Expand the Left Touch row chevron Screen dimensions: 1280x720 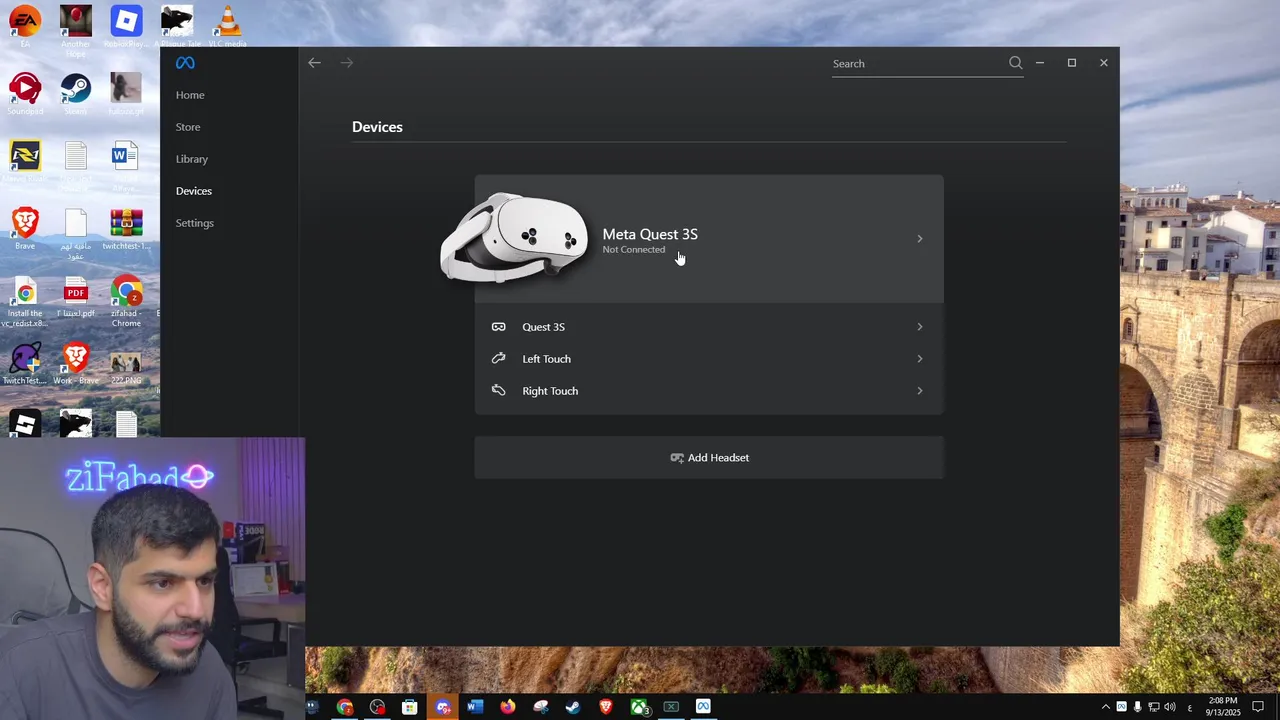tap(920, 358)
